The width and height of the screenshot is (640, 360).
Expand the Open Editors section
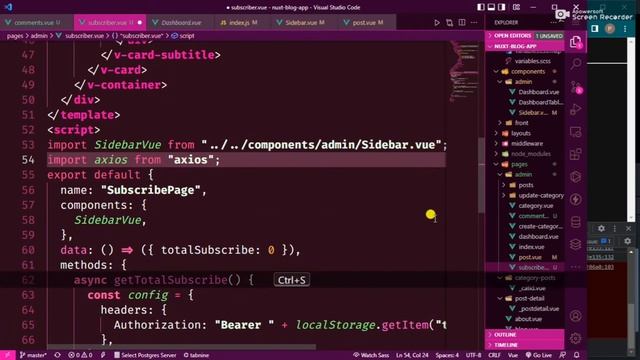coord(524,36)
